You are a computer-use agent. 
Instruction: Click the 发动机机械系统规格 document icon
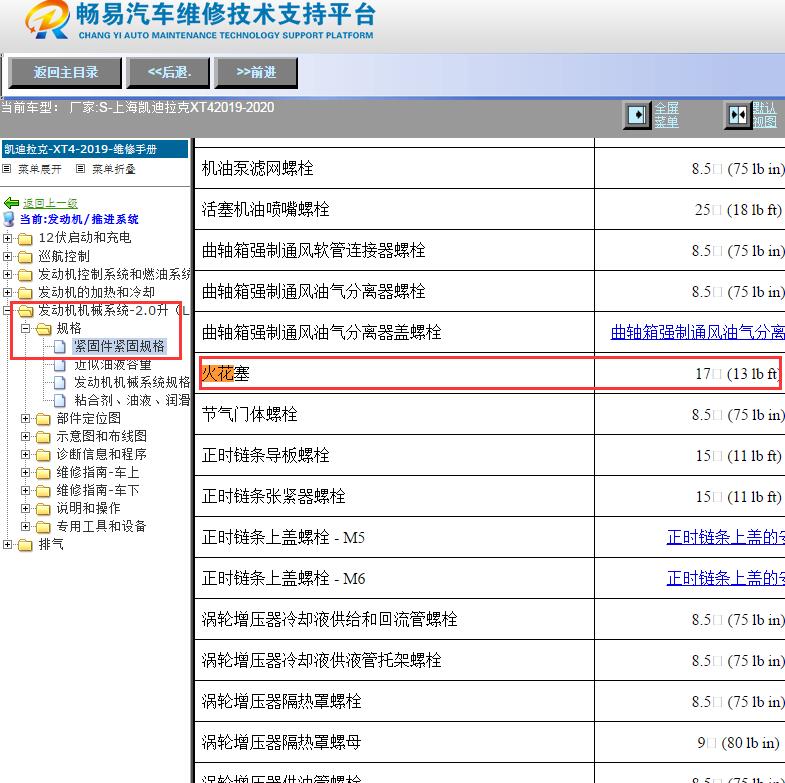[60, 382]
